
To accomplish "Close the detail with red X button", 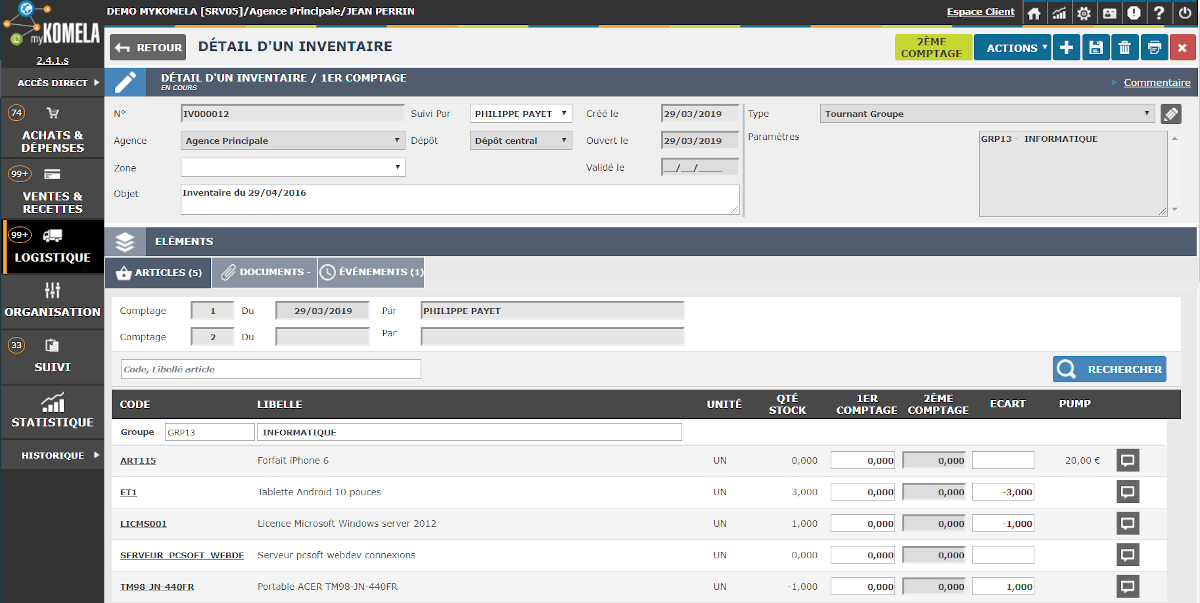I will tap(1183, 47).
